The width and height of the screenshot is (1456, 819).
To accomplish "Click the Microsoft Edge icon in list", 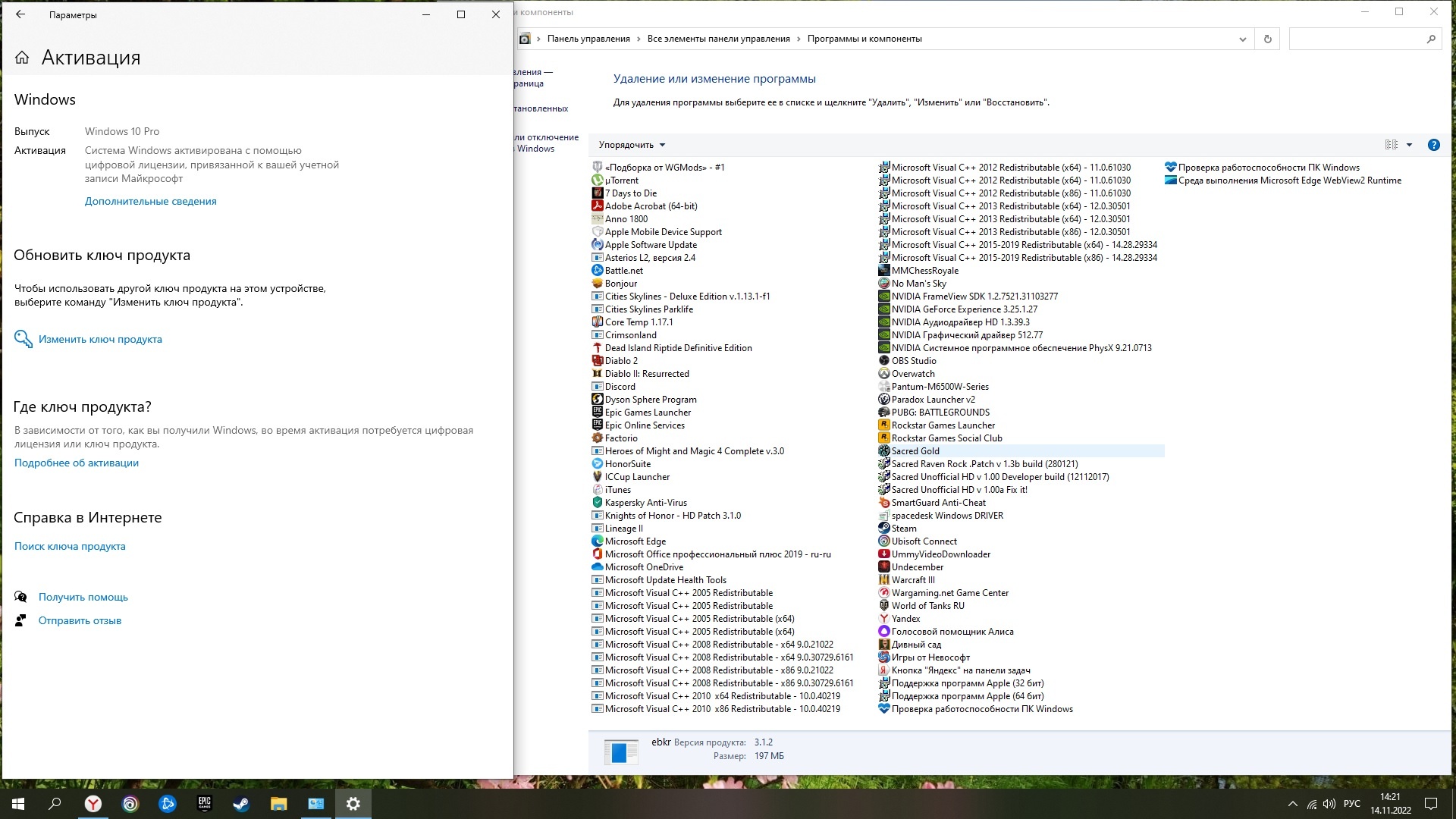I will [598, 541].
